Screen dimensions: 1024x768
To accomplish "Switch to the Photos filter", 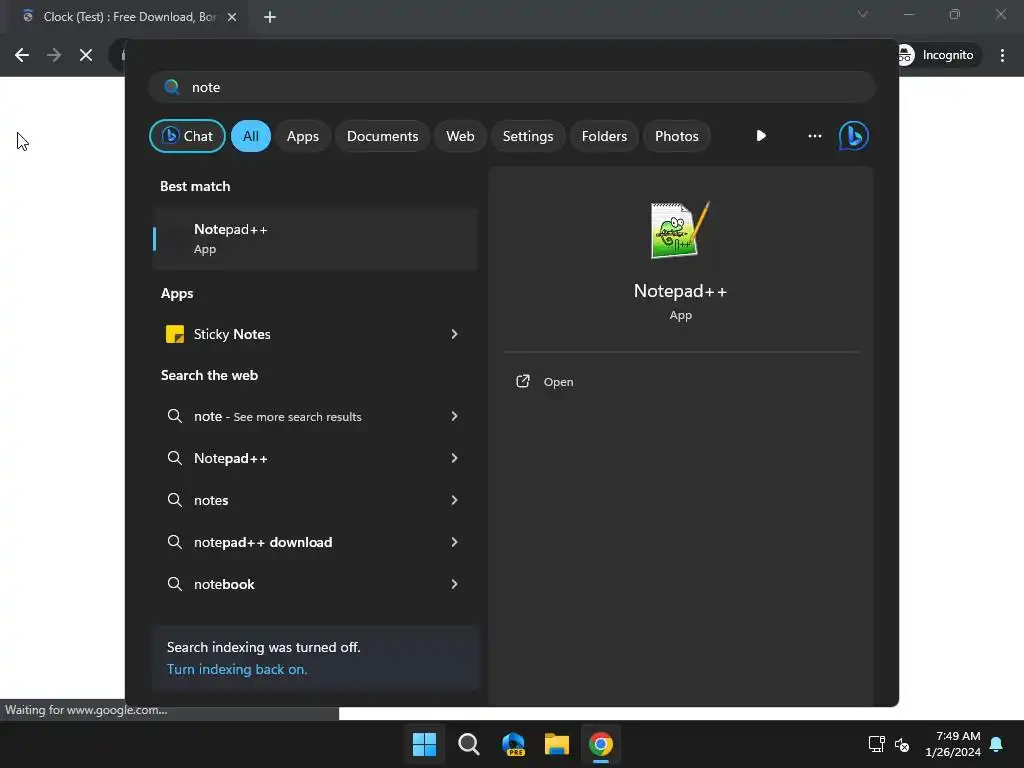I will point(677,136).
